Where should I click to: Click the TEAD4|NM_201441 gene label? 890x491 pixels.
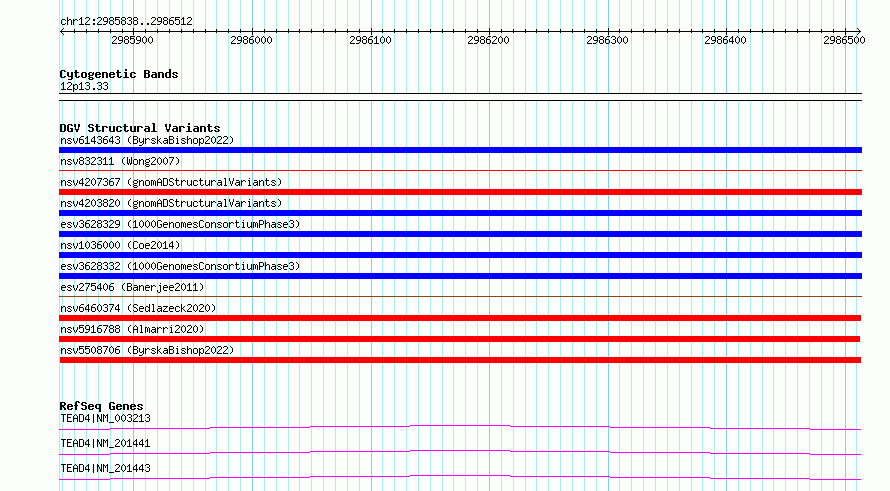(x=105, y=443)
